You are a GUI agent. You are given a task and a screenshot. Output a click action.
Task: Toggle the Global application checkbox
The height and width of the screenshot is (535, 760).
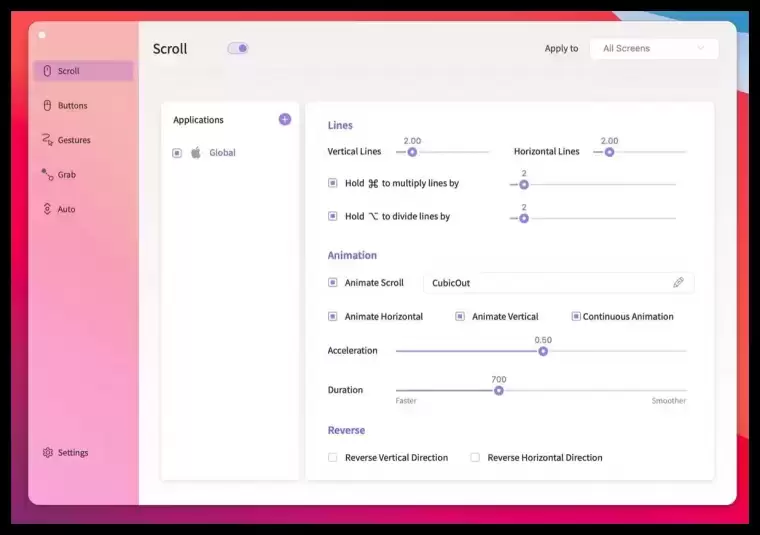pyautogui.click(x=177, y=153)
